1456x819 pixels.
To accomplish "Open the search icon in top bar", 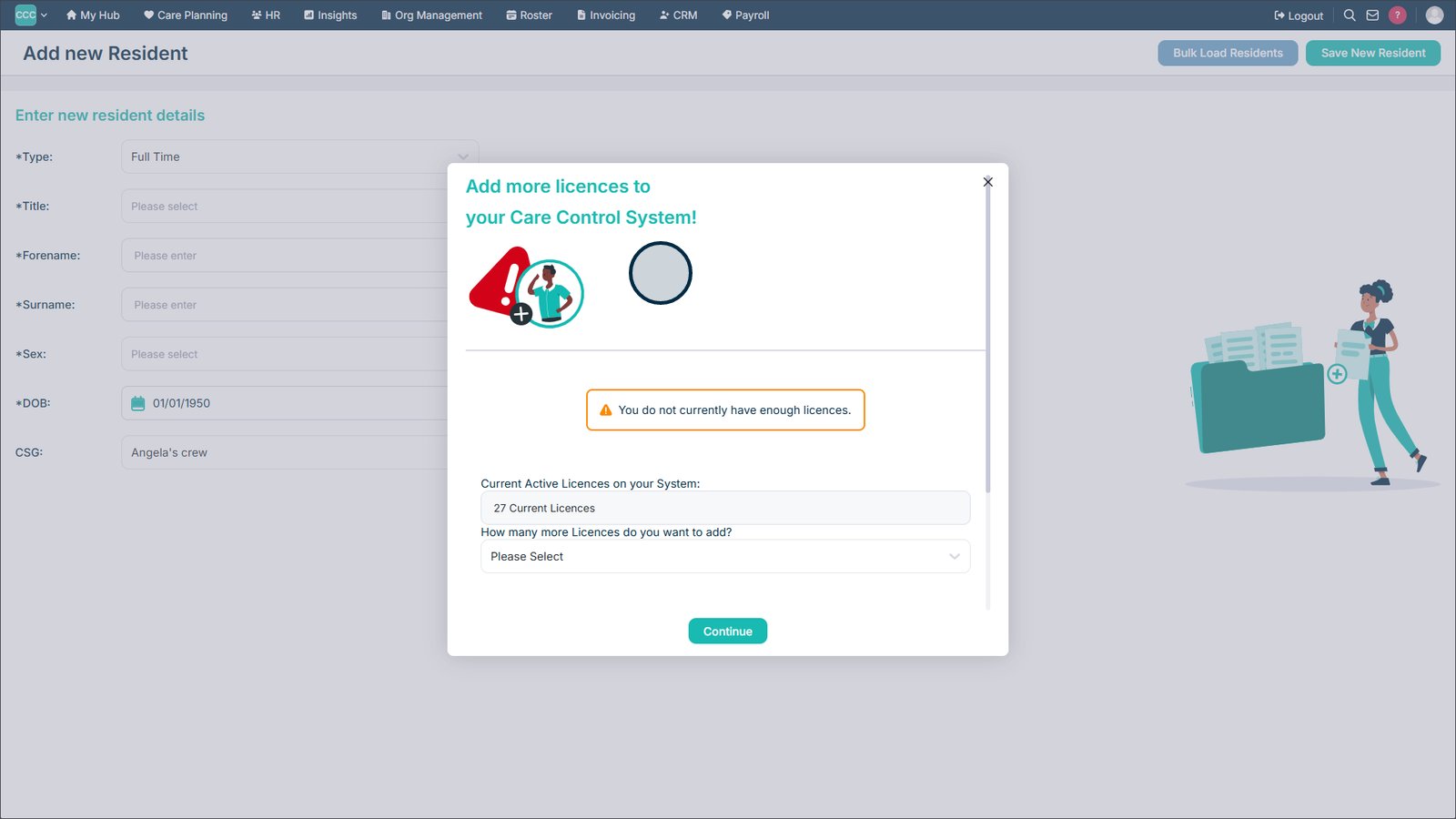I will click(1350, 15).
